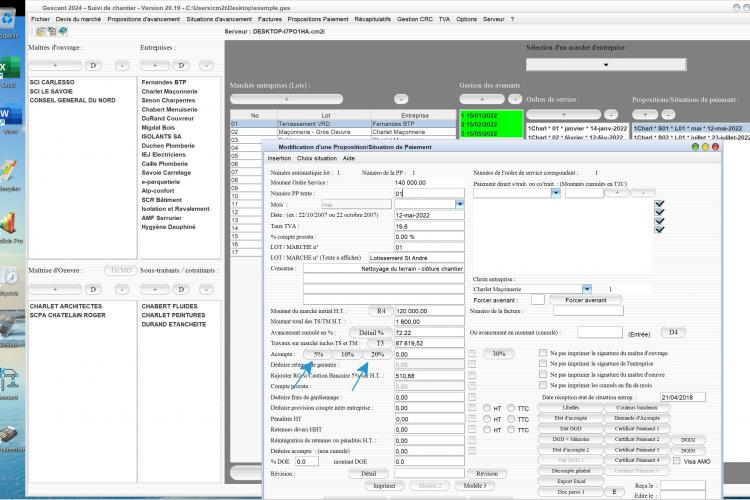Open the Paiement direct s/trait. dropdown
This screenshot has height=500, width=750.
coord(555,193)
